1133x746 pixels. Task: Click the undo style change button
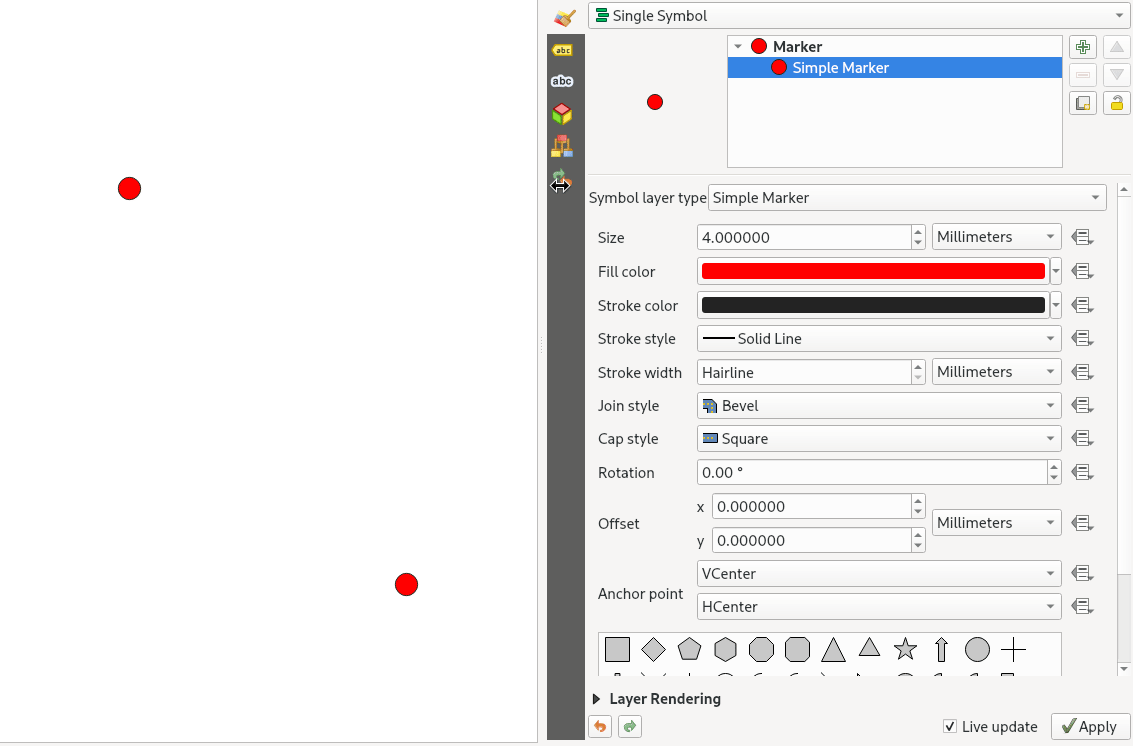click(x=600, y=727)
